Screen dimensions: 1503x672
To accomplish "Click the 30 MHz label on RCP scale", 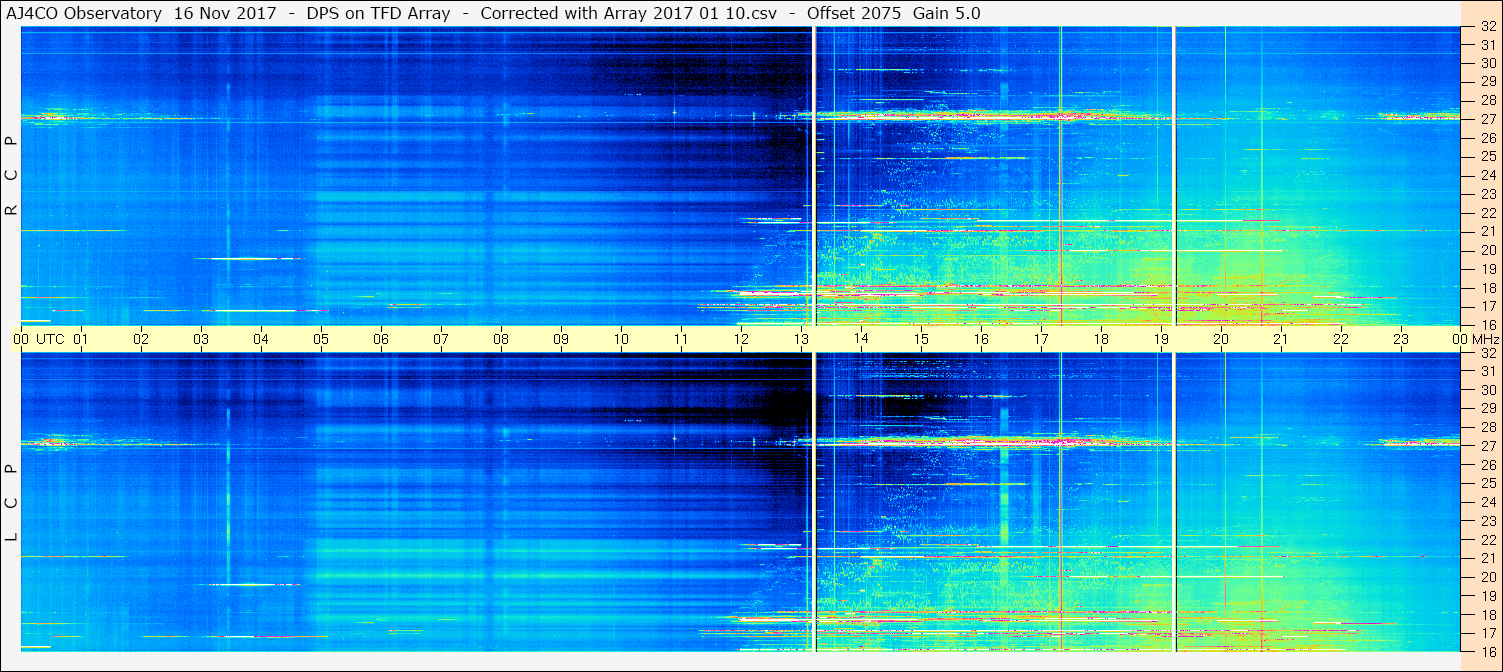I will (x=1487, y=63).
